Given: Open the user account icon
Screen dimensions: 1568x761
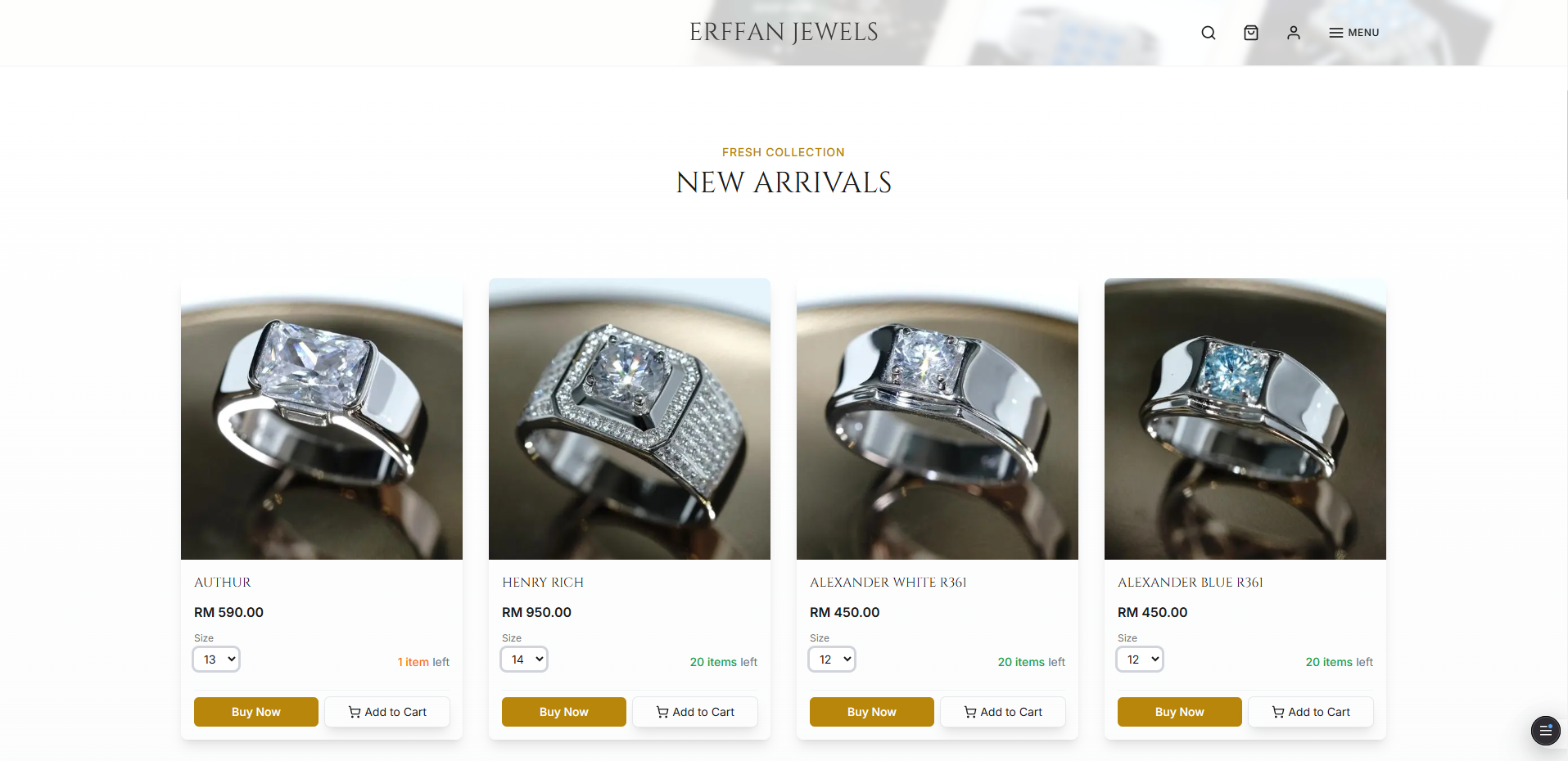Looking at the screenshot, I should tap(1293, 33).
